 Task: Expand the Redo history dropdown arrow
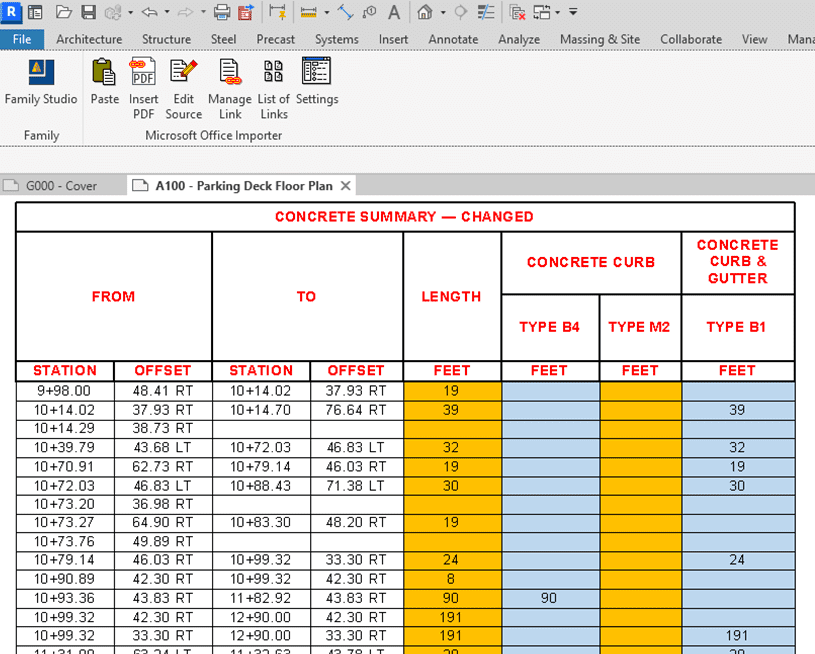[x=203, y=12]
